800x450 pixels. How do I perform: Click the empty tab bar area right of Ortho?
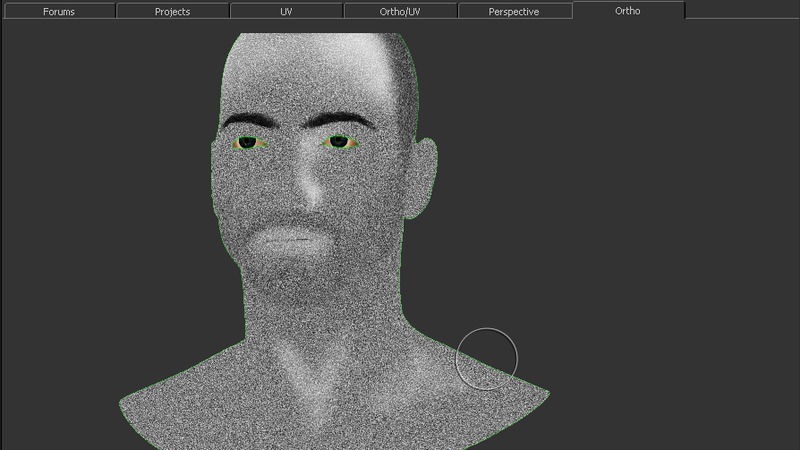740,11
